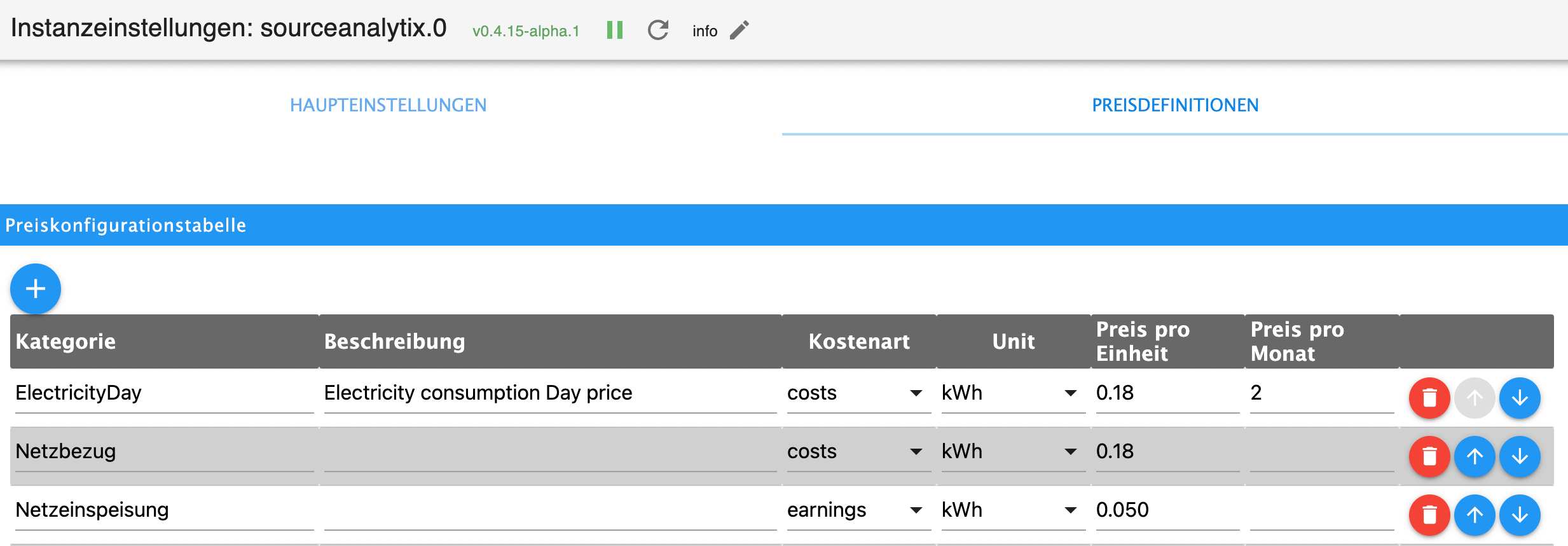The image size is (1568, 546).
Task: Pause the sourceanalytix instance
Action: pyautogui.click(x=614, y=30)
